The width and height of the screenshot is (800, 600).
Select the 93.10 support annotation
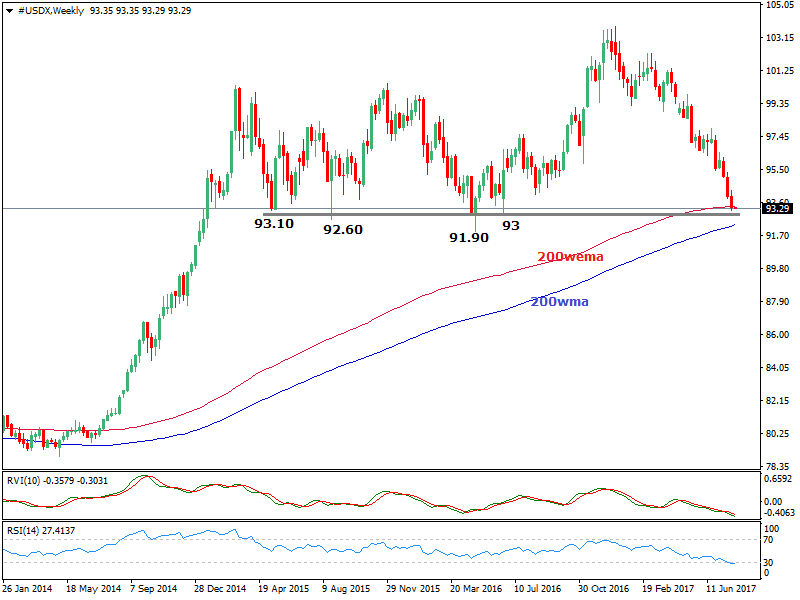tap(273, 224)
